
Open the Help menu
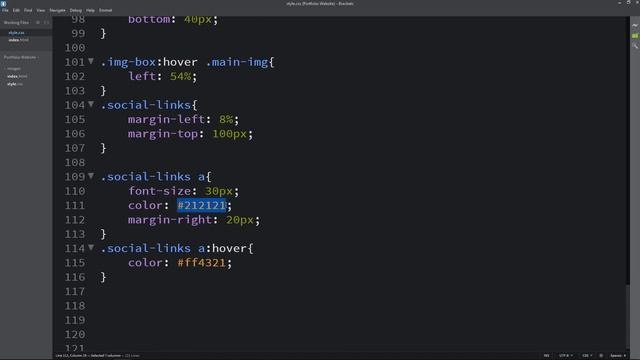[x=90, y=10]
